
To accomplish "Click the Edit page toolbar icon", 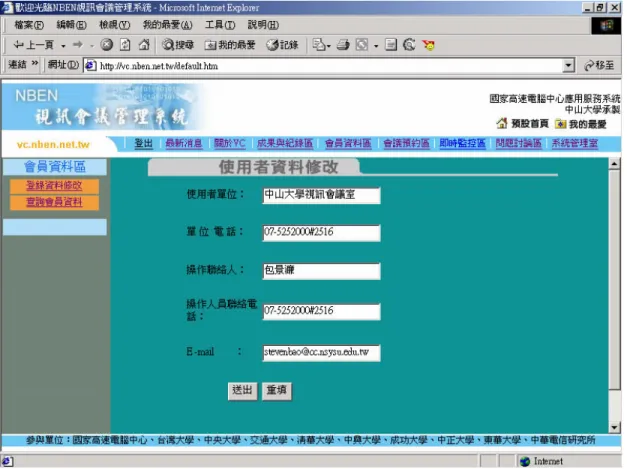I will (362, 45).
